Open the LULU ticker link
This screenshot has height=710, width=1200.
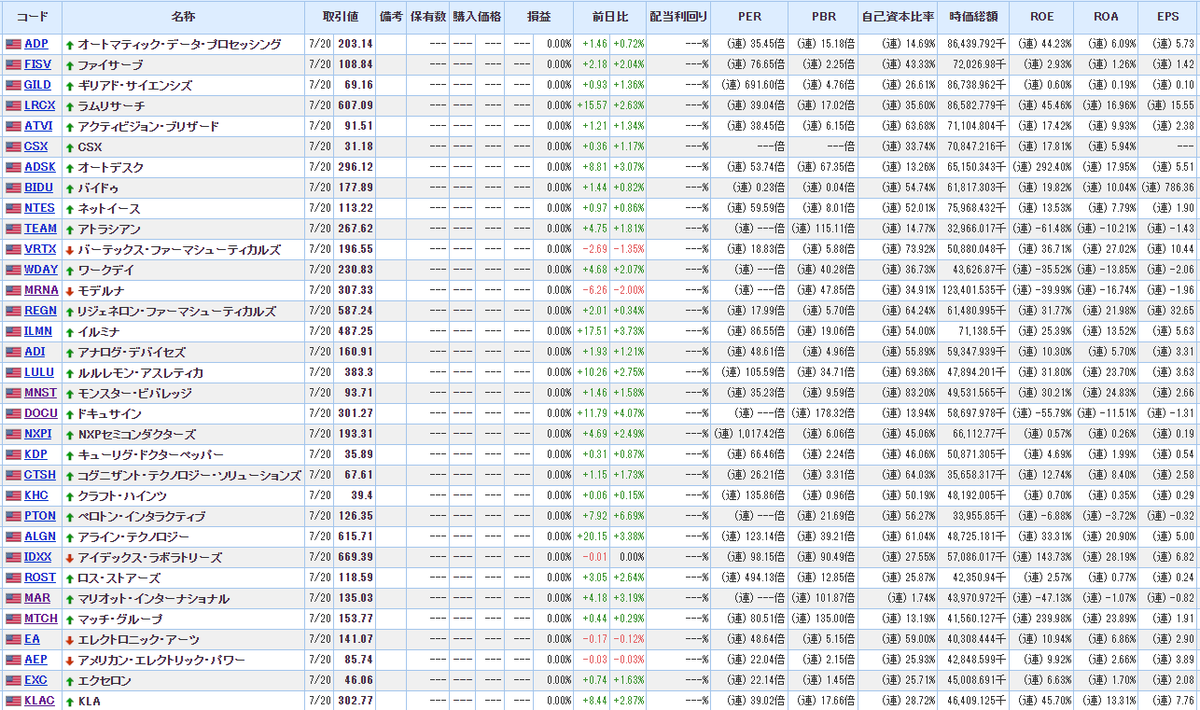tap(38, 372)
